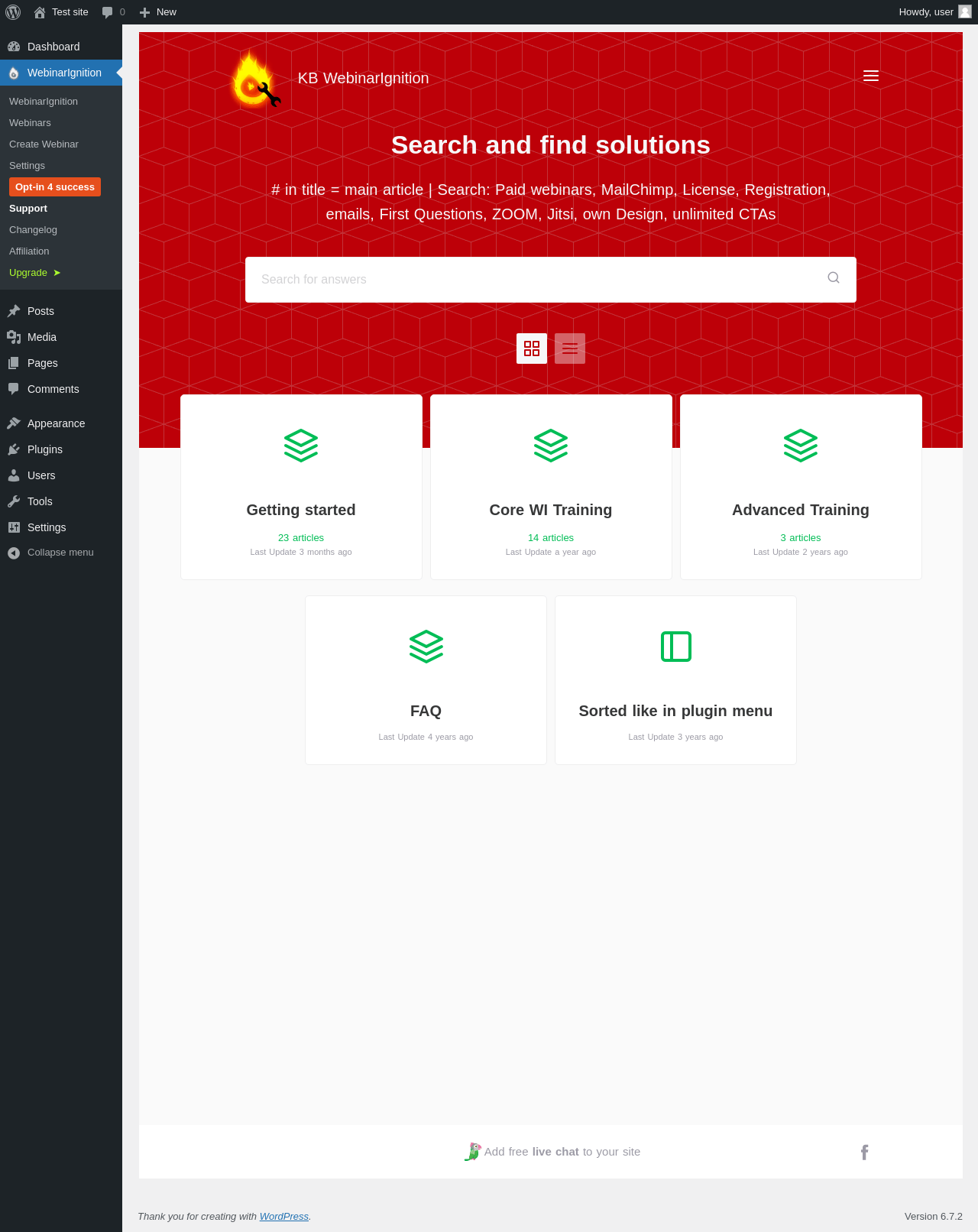
Task: Click the WordPress Settings sliders icon
Action: (x=14, y=527)
